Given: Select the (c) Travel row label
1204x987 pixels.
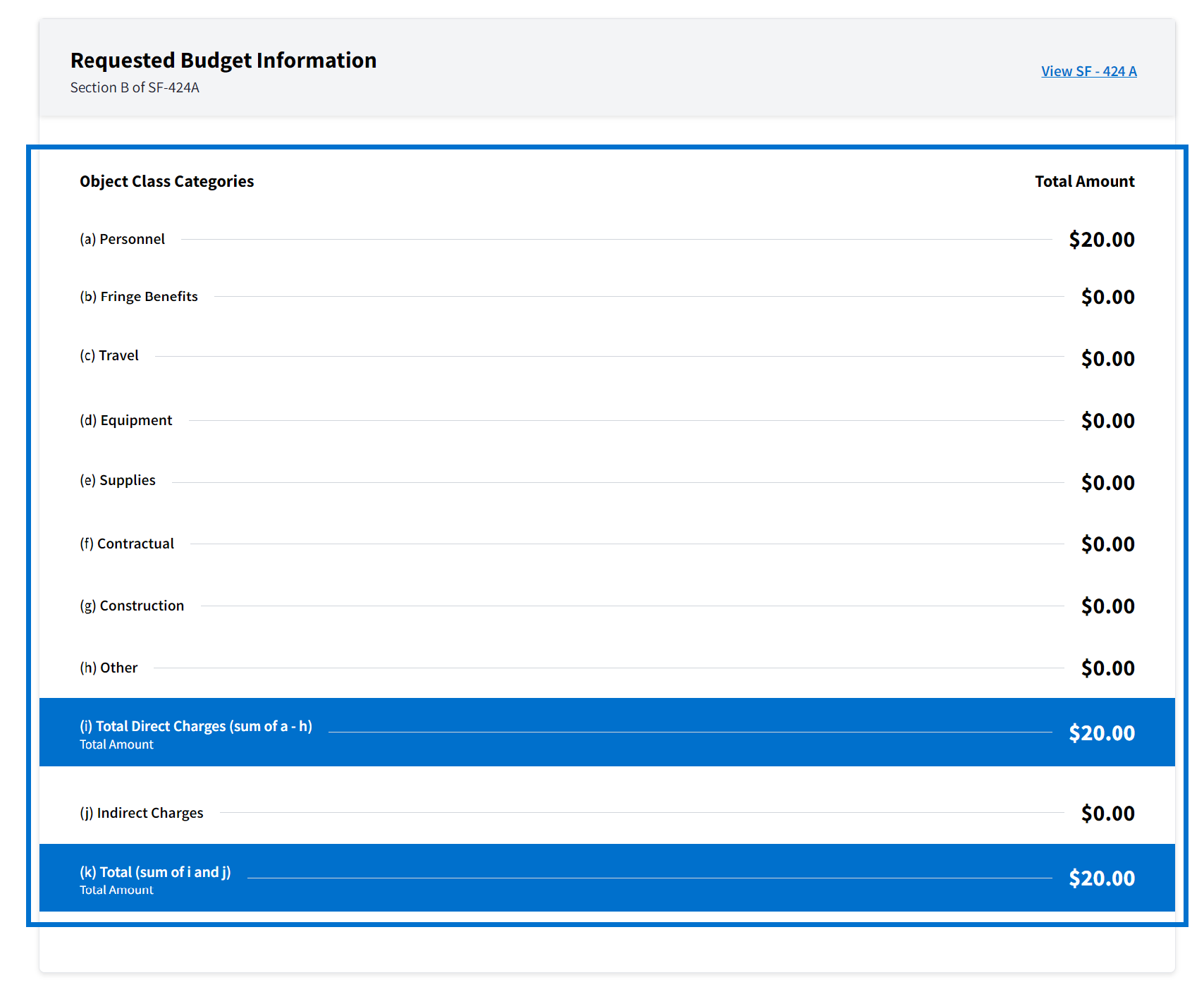Looking at the screenshot, I should [109, 355].
